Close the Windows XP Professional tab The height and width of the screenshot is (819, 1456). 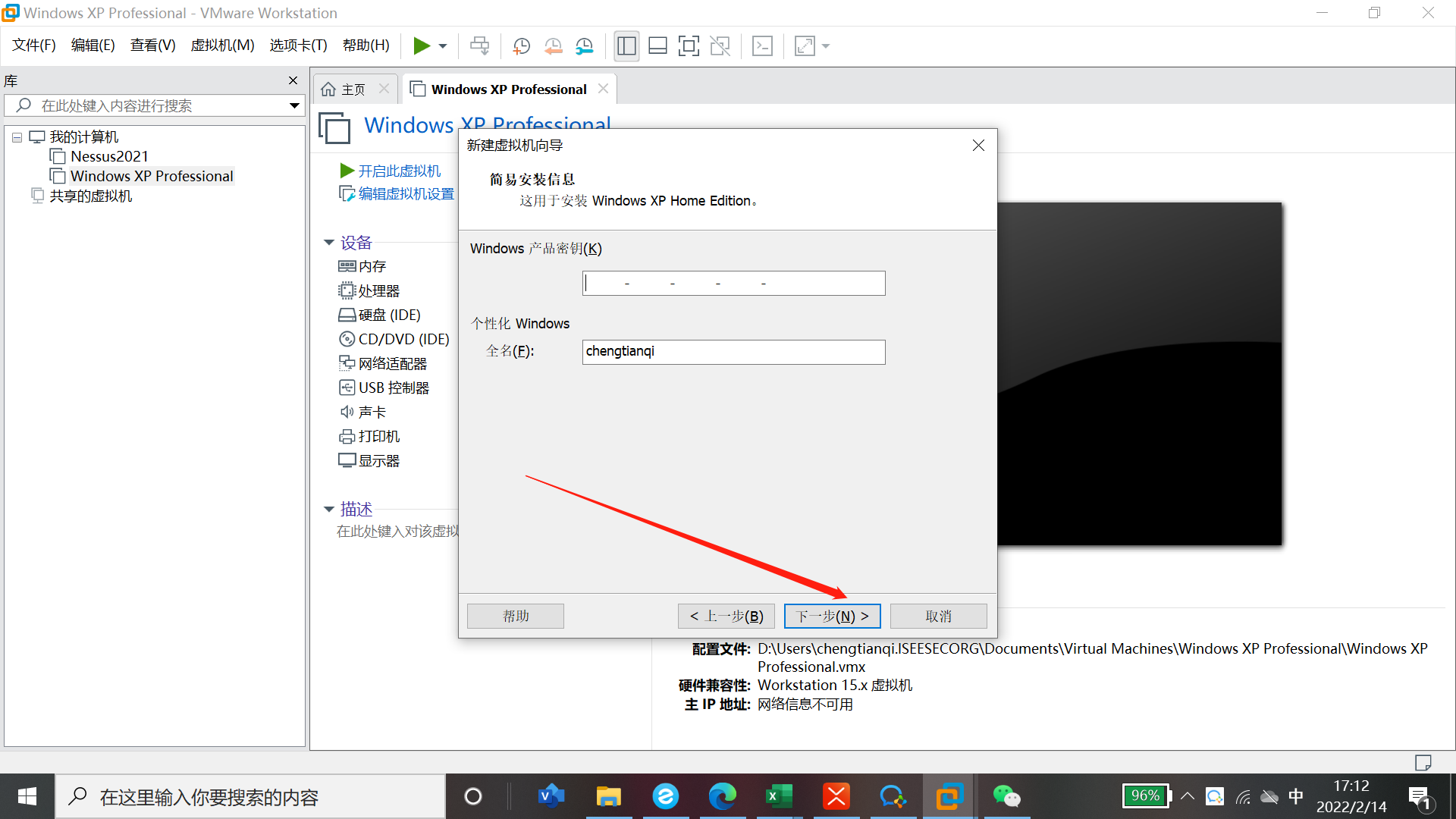click(603, 89)
